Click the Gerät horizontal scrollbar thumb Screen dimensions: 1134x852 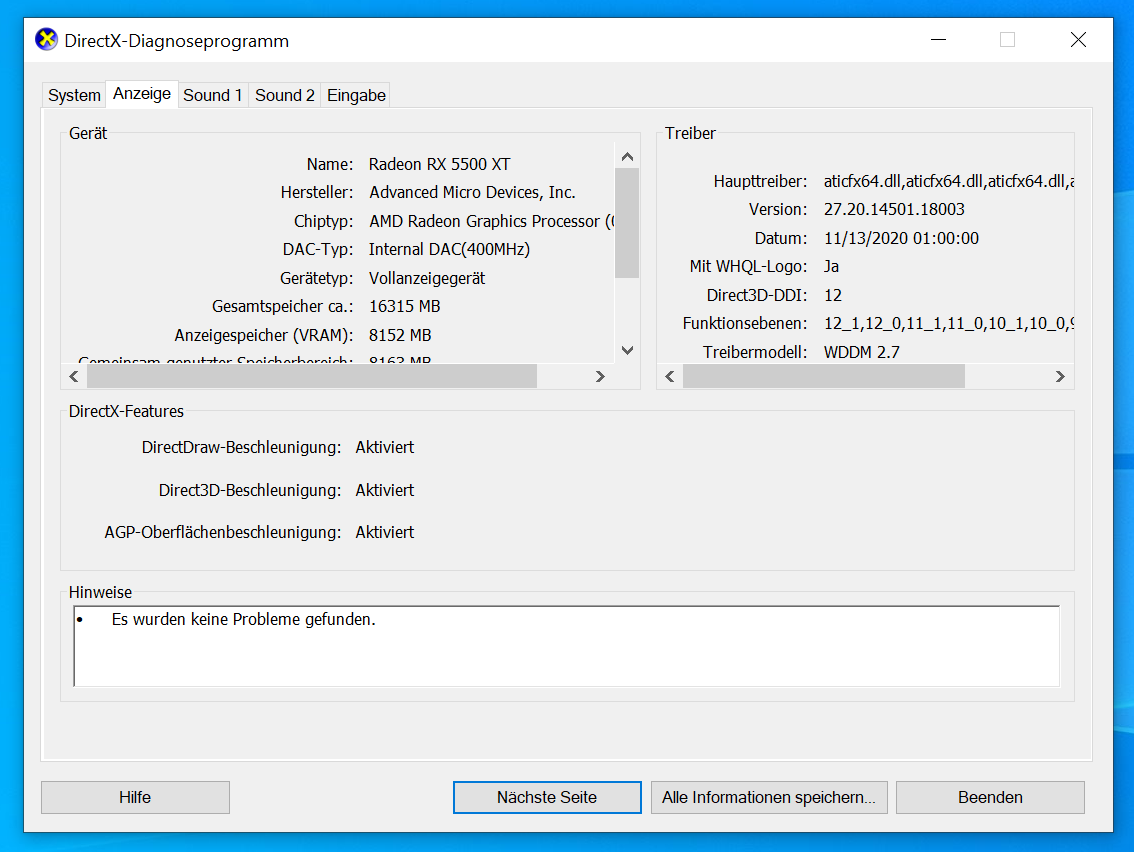pyautogui.click(x=312, y=376)
